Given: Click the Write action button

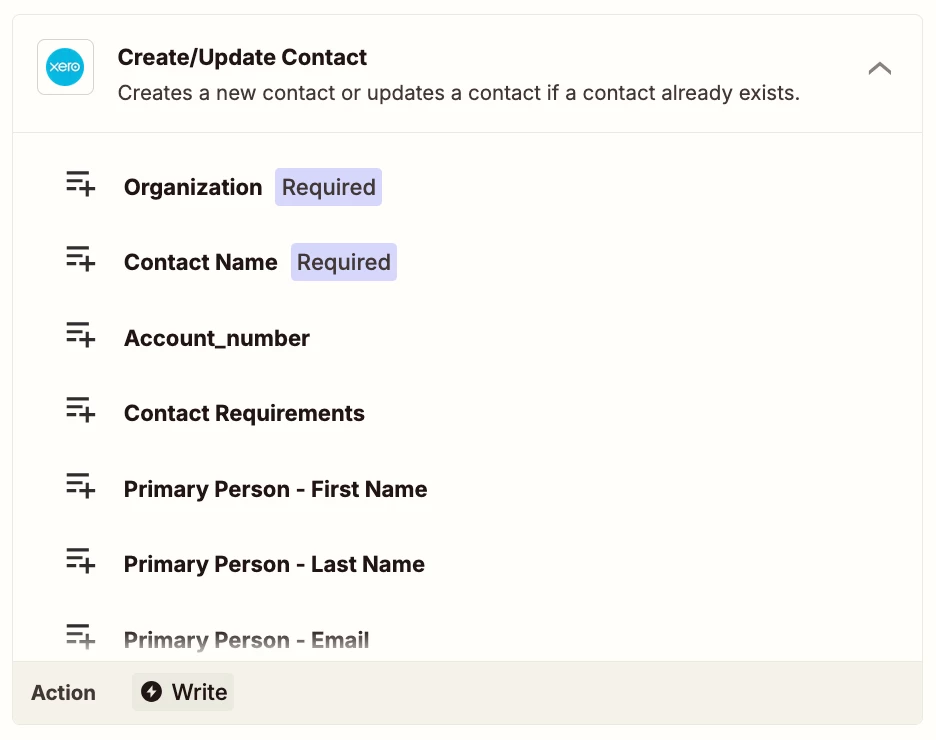Looking at the screenshot, I should point(183,692).
